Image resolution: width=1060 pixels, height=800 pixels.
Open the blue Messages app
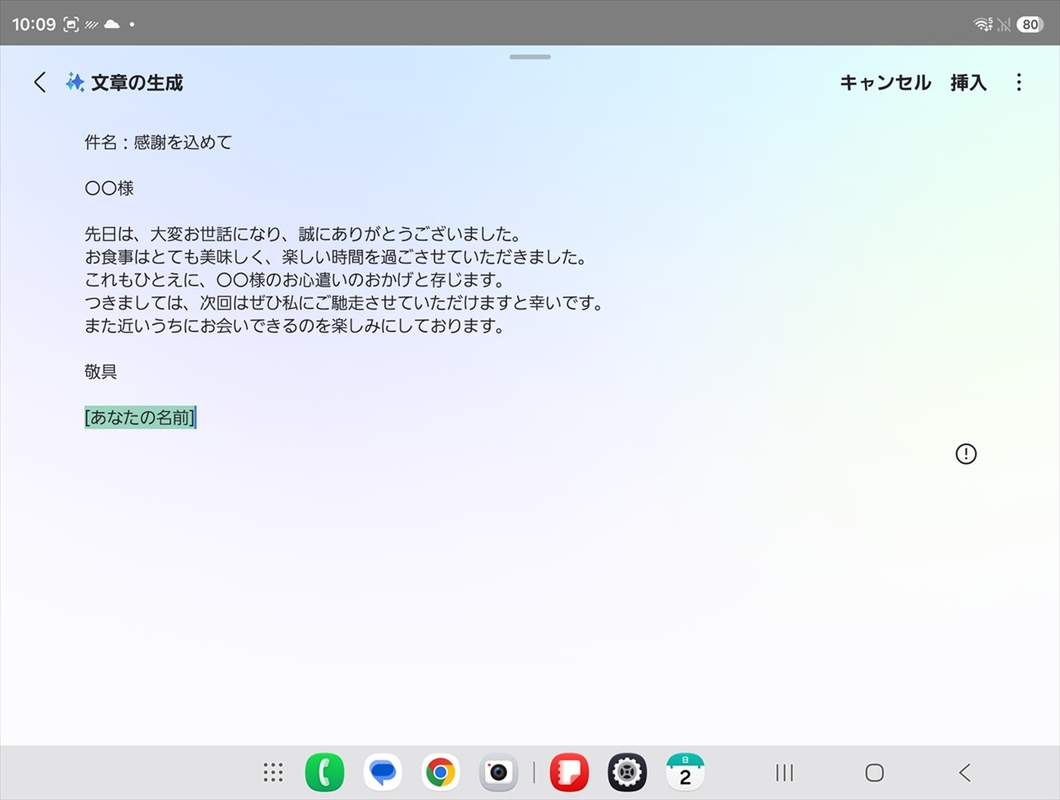[383, 772]
